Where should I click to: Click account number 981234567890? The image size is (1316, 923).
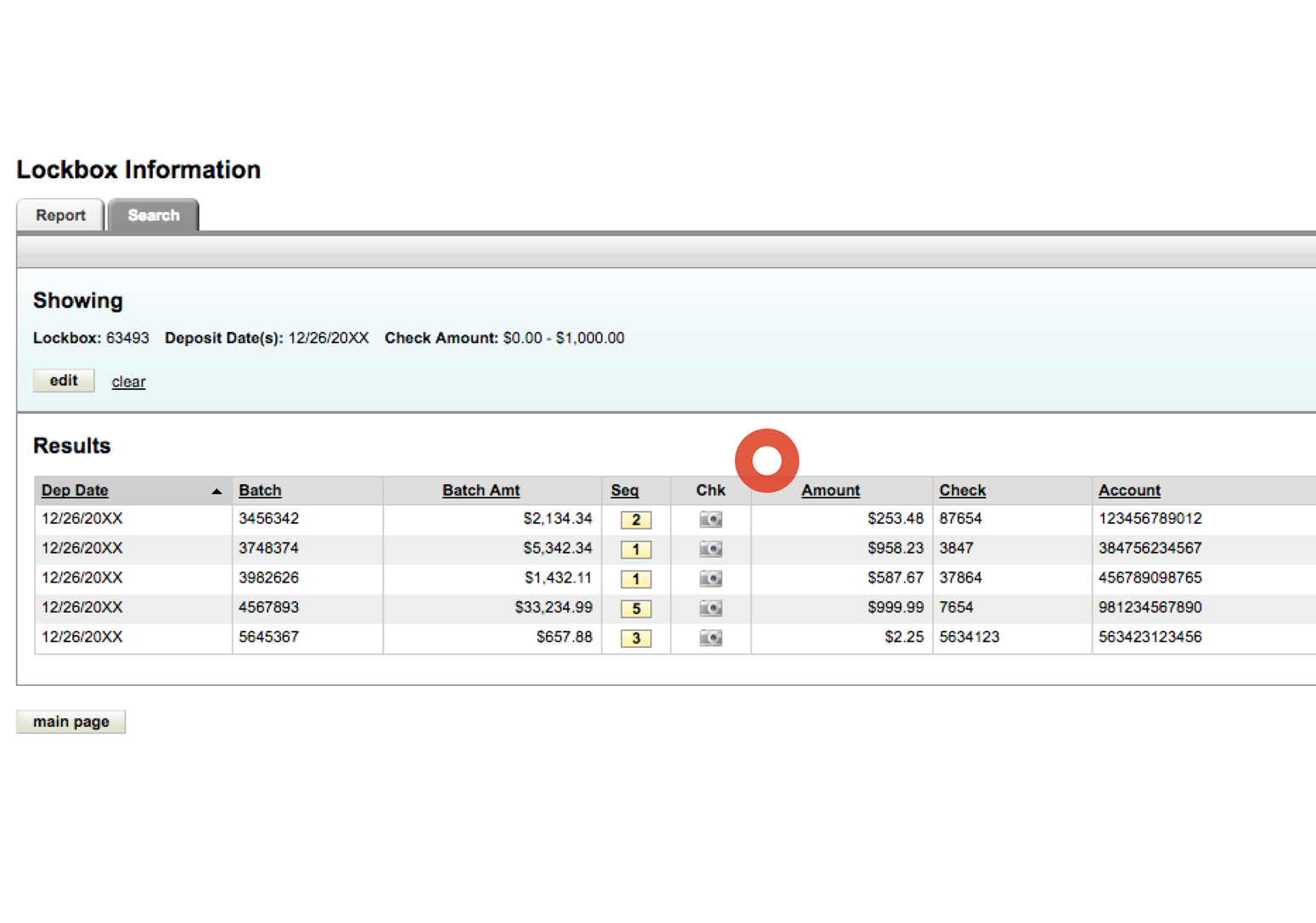(1150, 608)
